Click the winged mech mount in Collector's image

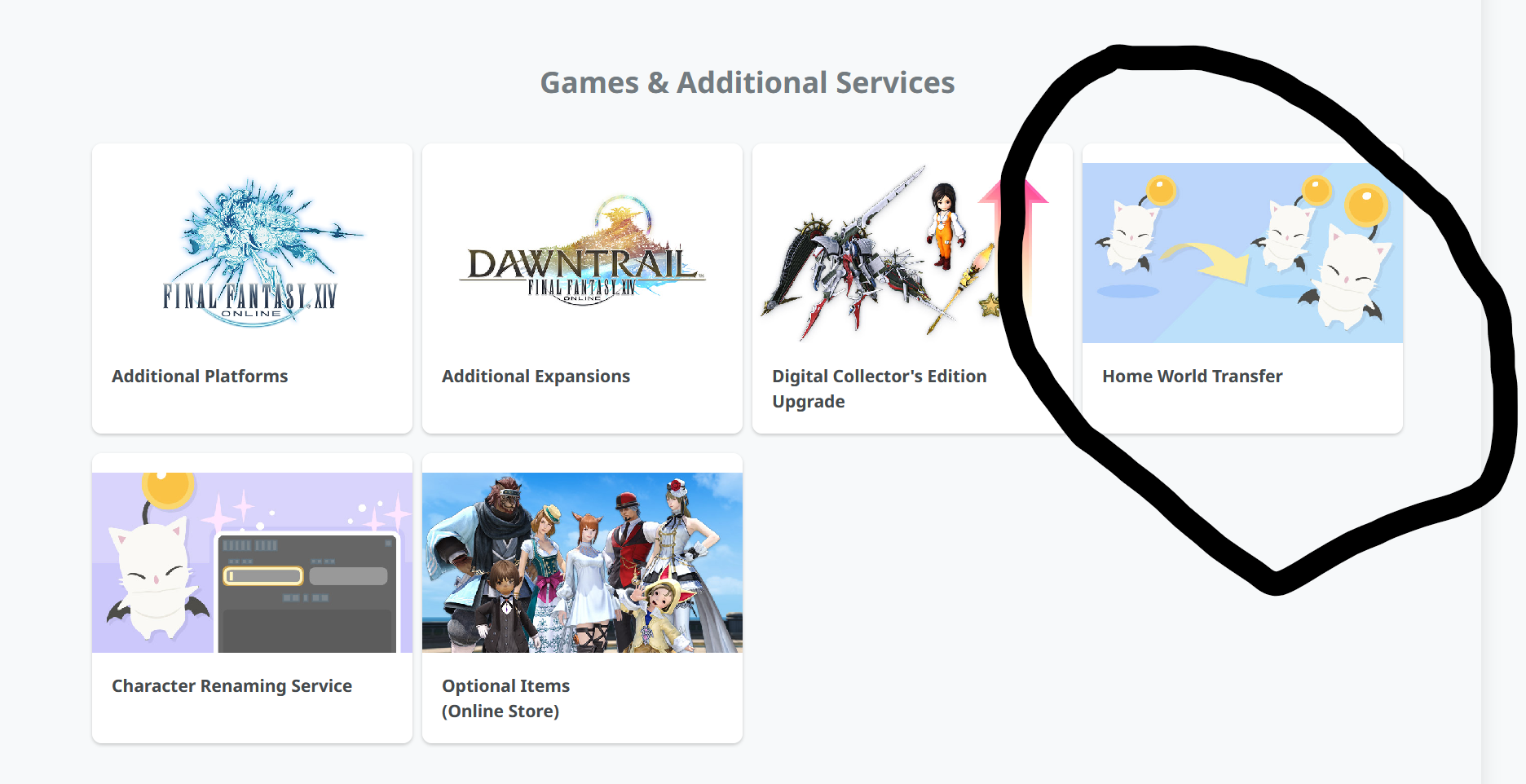click(848, 261)
